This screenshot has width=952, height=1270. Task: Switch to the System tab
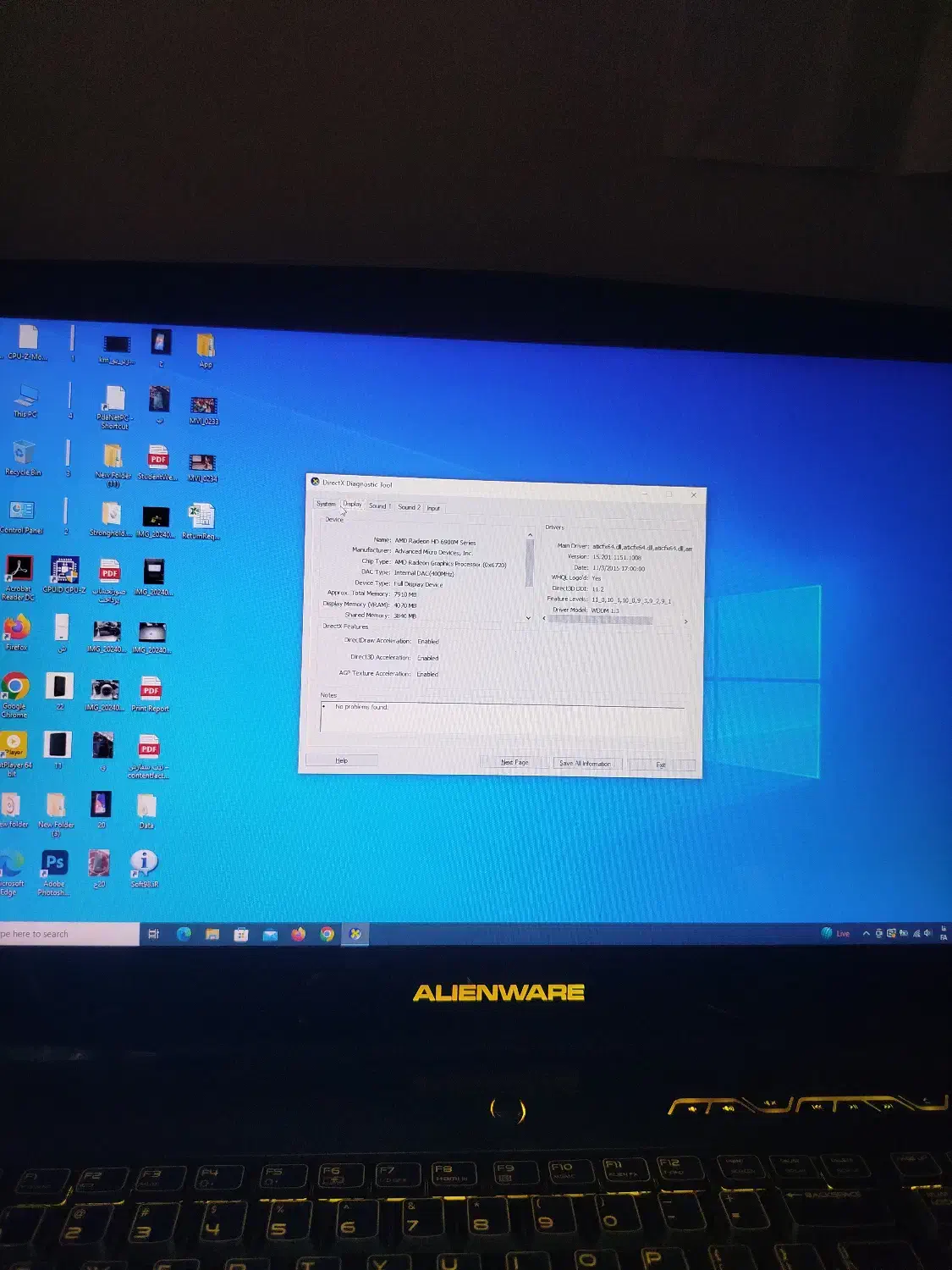tap(326, 504)
